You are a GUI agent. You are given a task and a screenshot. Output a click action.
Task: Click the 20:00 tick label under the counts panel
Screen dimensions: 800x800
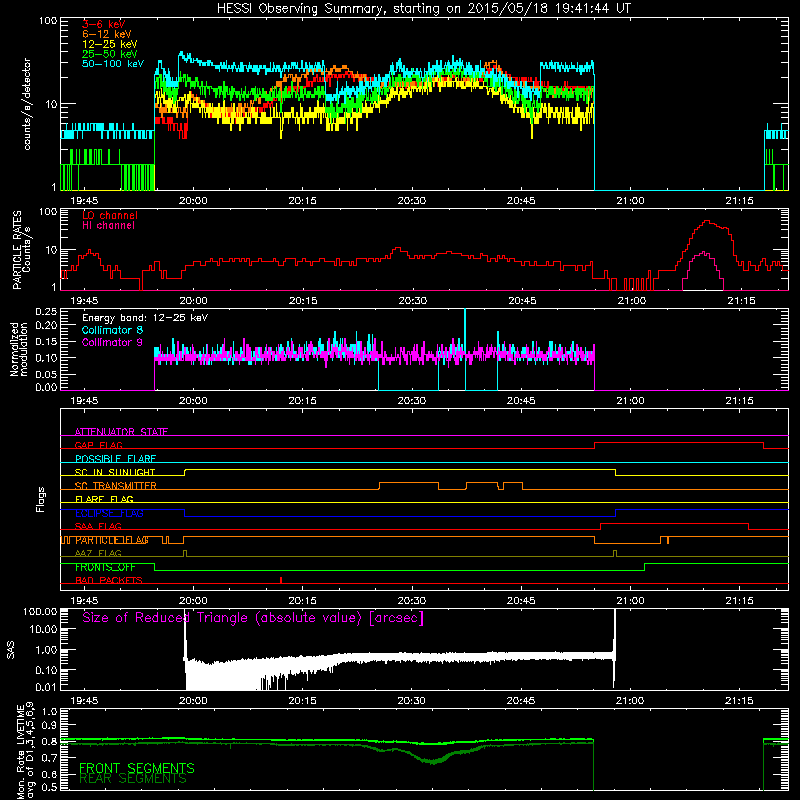[x=193, y=201]
